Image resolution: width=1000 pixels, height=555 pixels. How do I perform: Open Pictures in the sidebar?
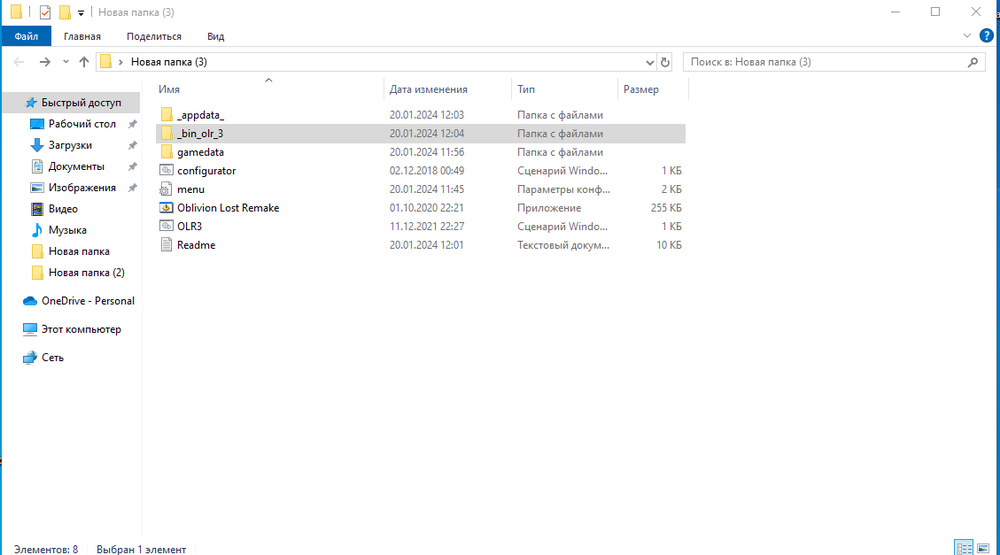coord(82,188)
